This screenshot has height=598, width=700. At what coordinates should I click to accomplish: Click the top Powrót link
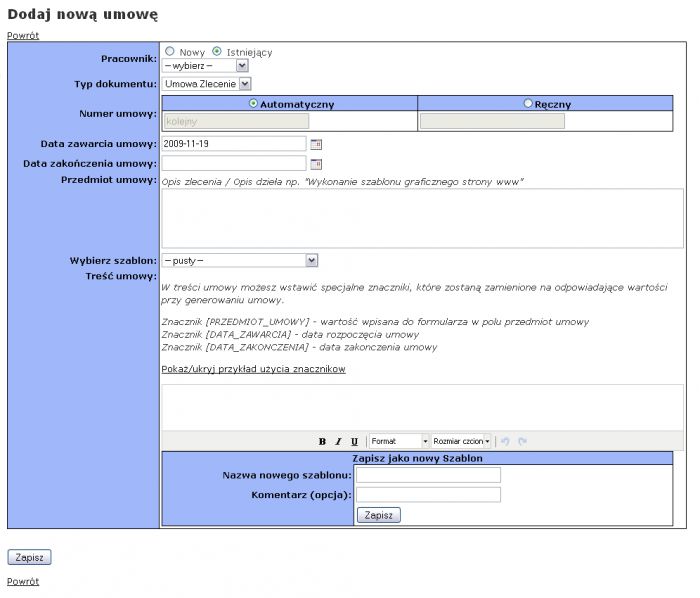pos(23,35)
